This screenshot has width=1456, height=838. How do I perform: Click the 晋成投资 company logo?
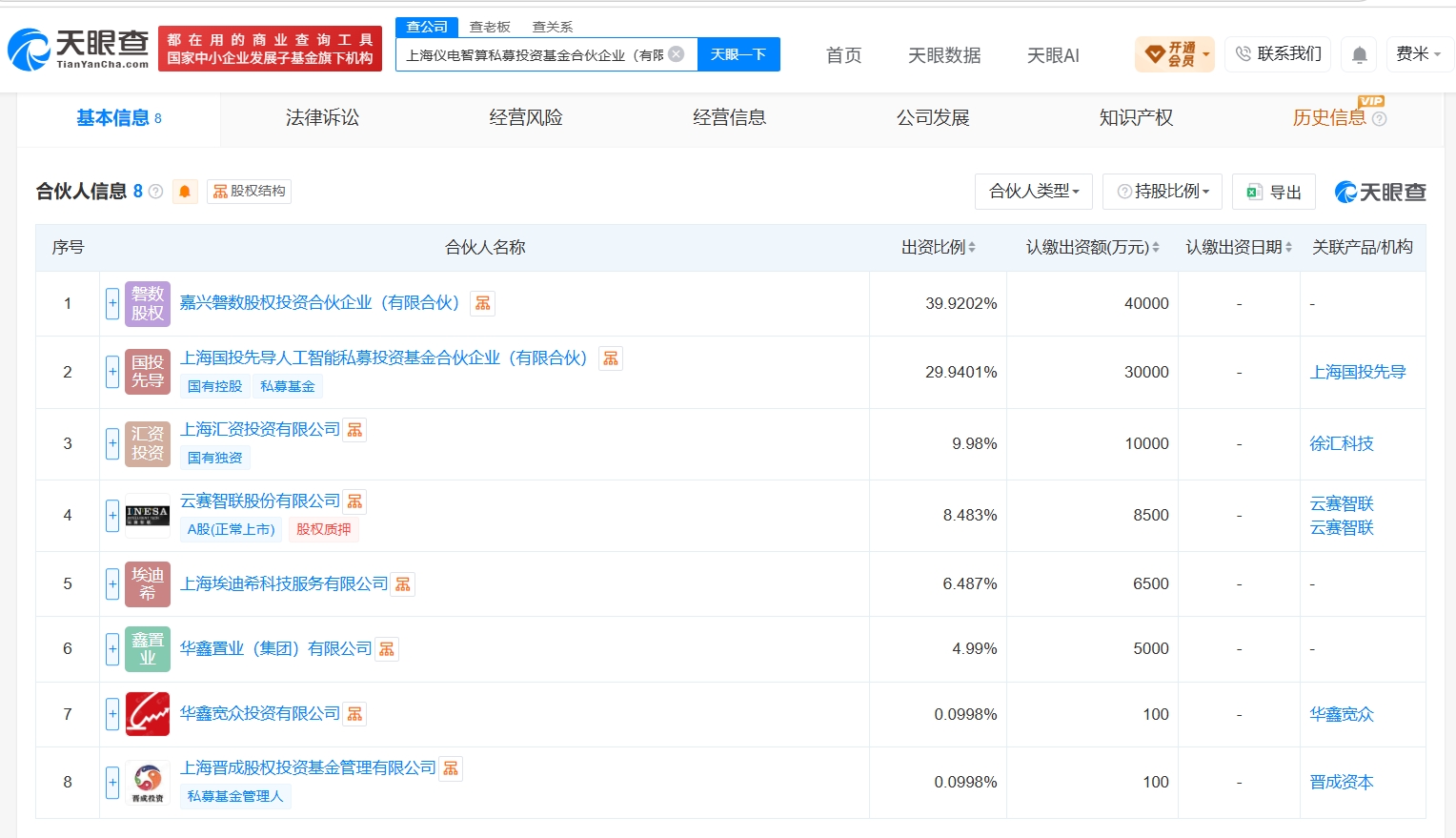148,782
